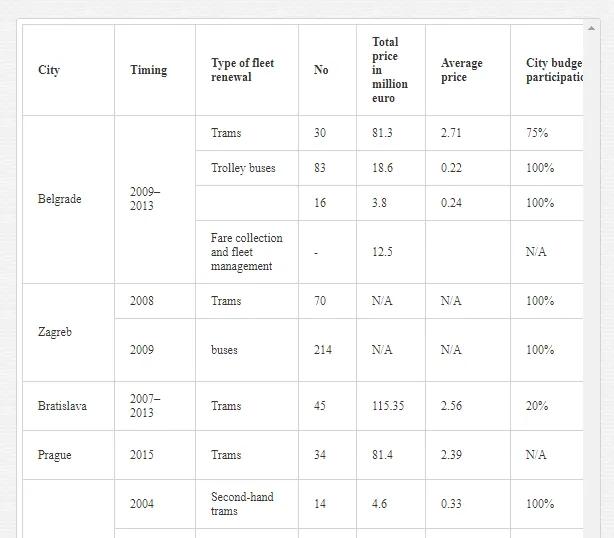
Task: Click the Average price column header
Action: tap(461, 70)
